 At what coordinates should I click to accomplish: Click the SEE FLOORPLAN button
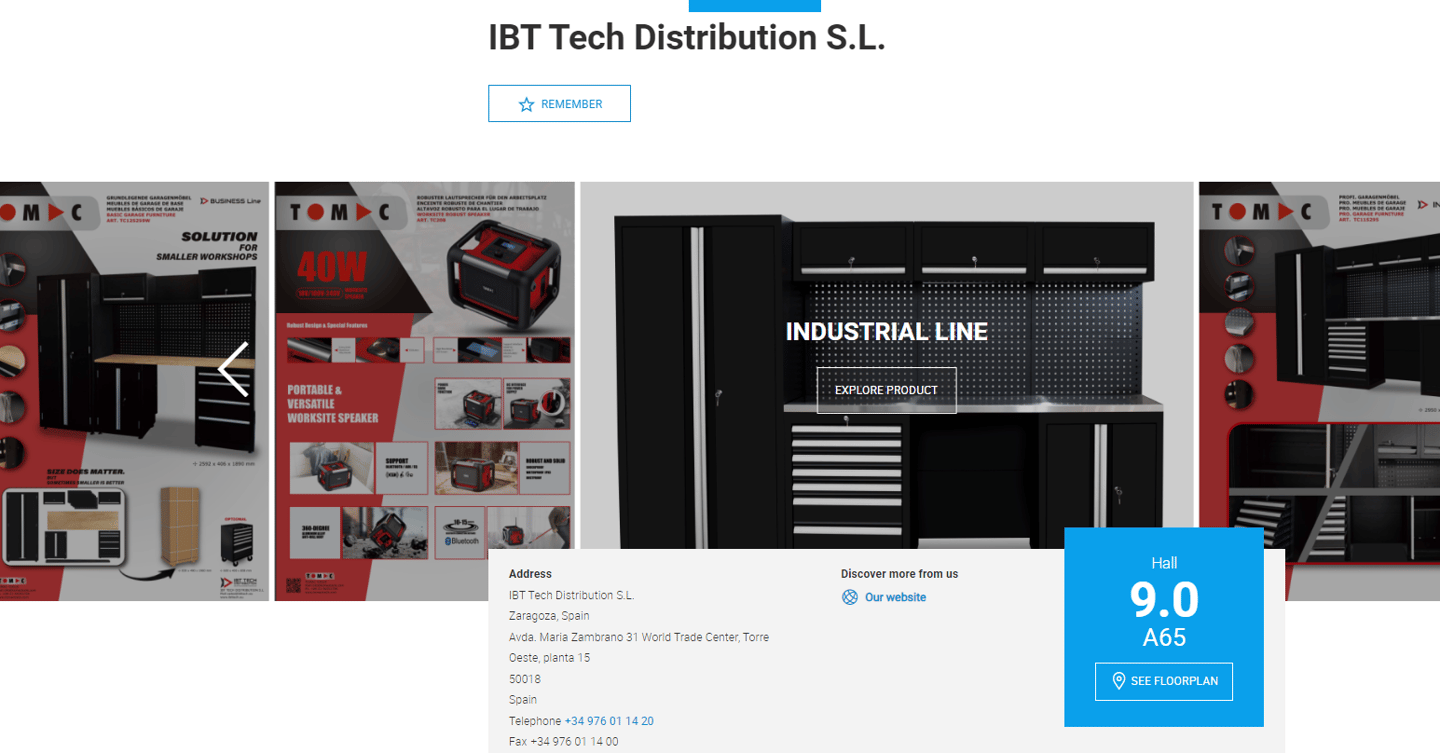[x=1164, y=681]
